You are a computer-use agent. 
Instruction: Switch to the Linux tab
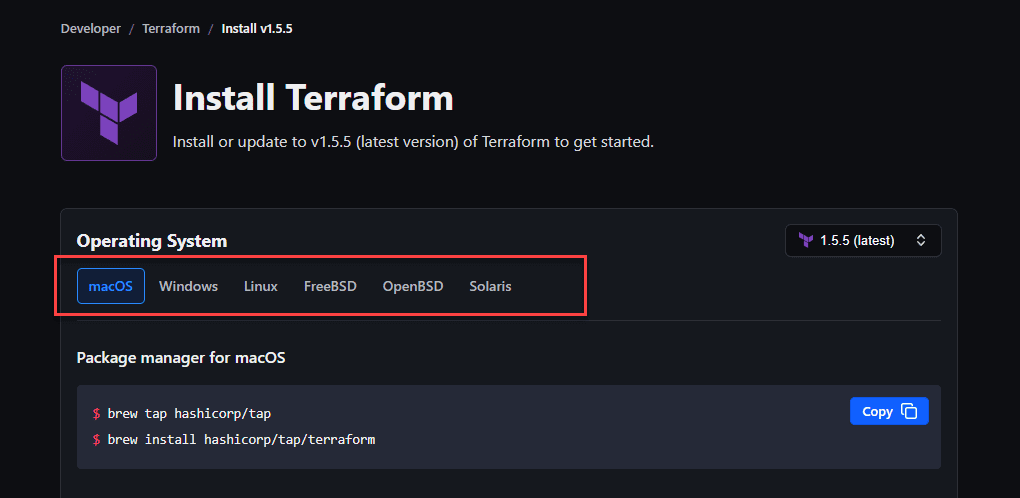click(x=261, y=286)
